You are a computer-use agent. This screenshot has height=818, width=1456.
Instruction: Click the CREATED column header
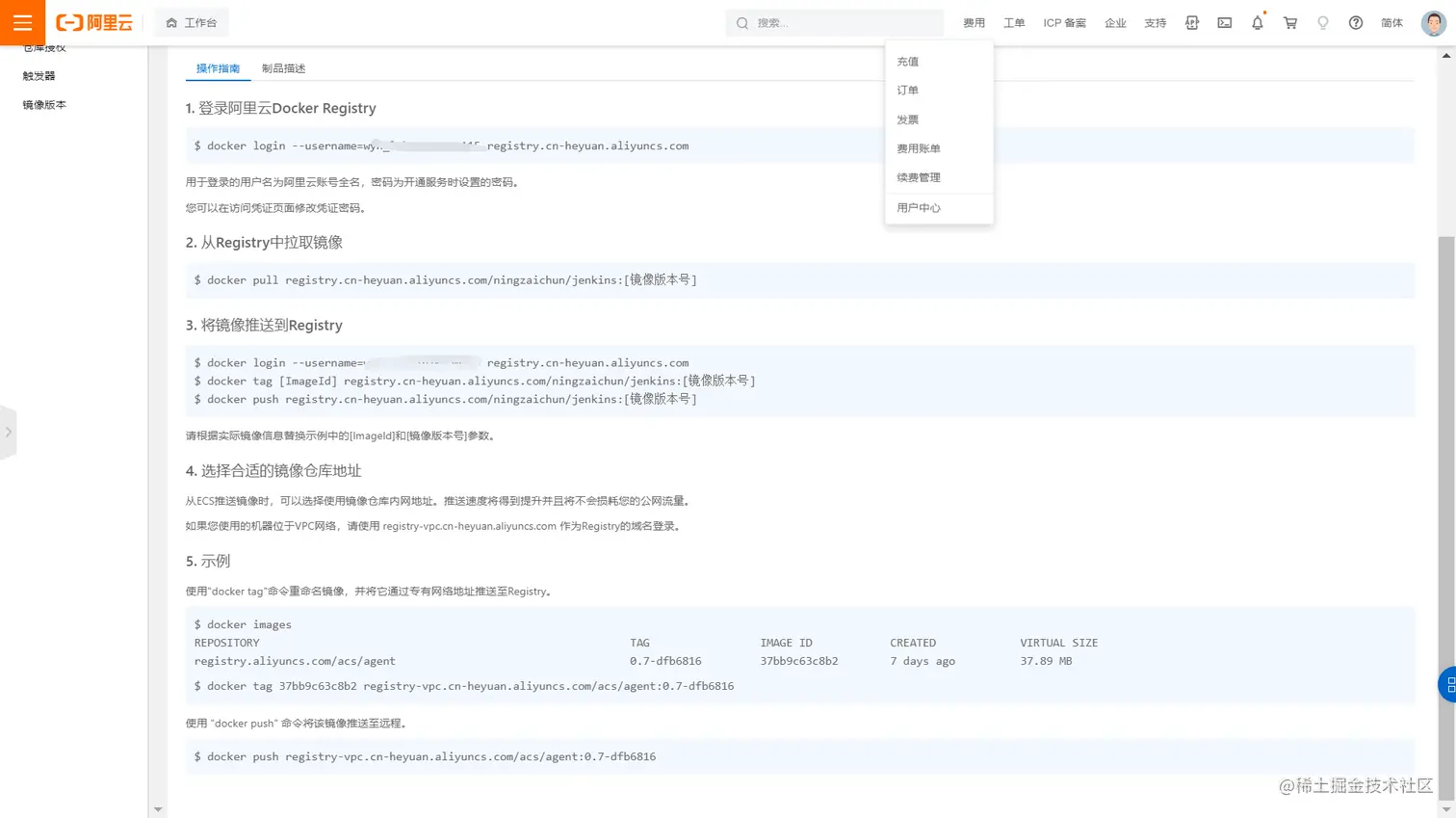pyautogui.click(x=913, y=643)
